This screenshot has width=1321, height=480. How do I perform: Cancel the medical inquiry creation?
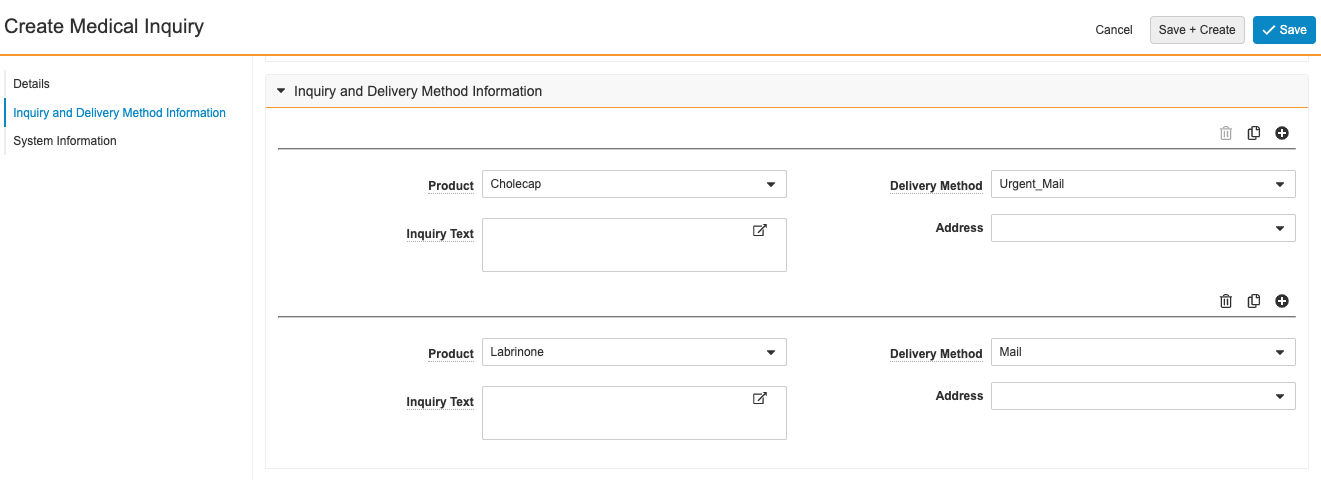(x=1113, y=30)
